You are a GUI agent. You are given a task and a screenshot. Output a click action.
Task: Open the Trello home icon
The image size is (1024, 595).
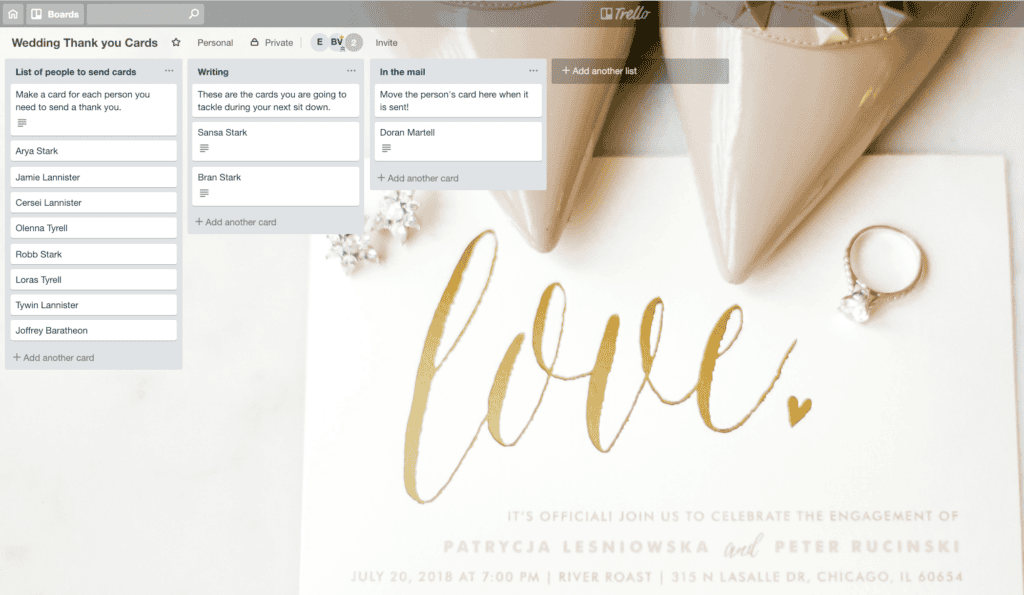[12, 14]
